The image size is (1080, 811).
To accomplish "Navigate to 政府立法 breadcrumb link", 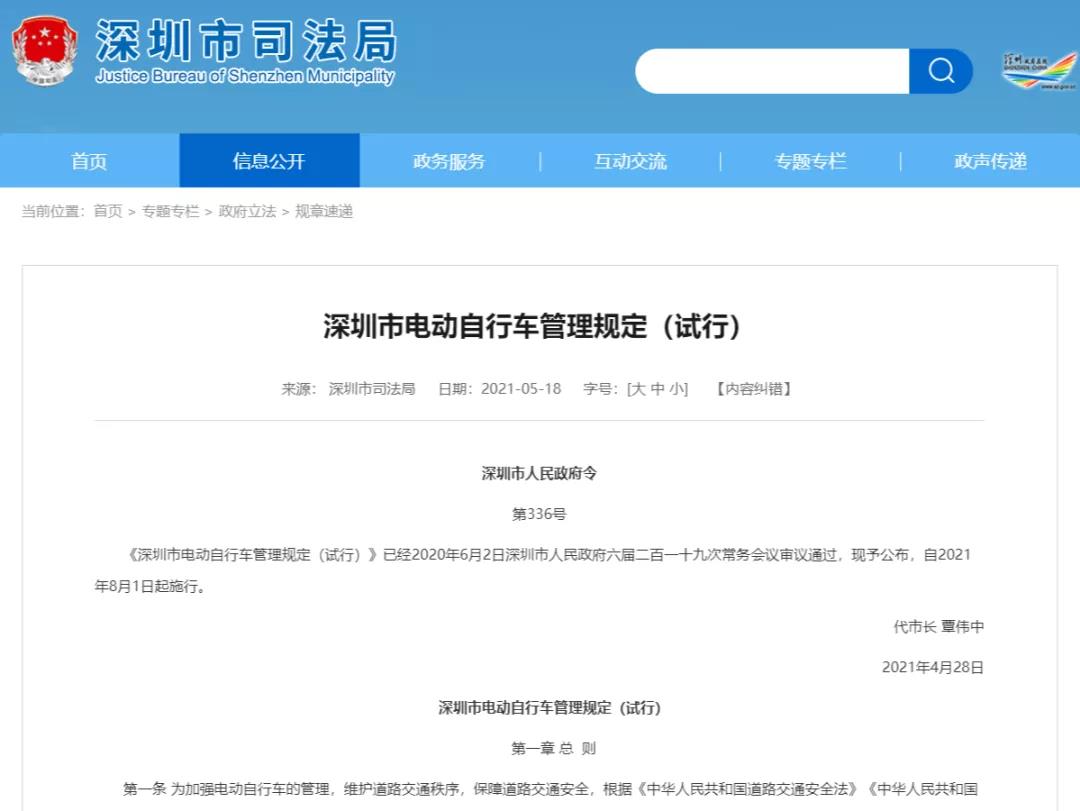I will pyautogui.click(x=247, y=211).
